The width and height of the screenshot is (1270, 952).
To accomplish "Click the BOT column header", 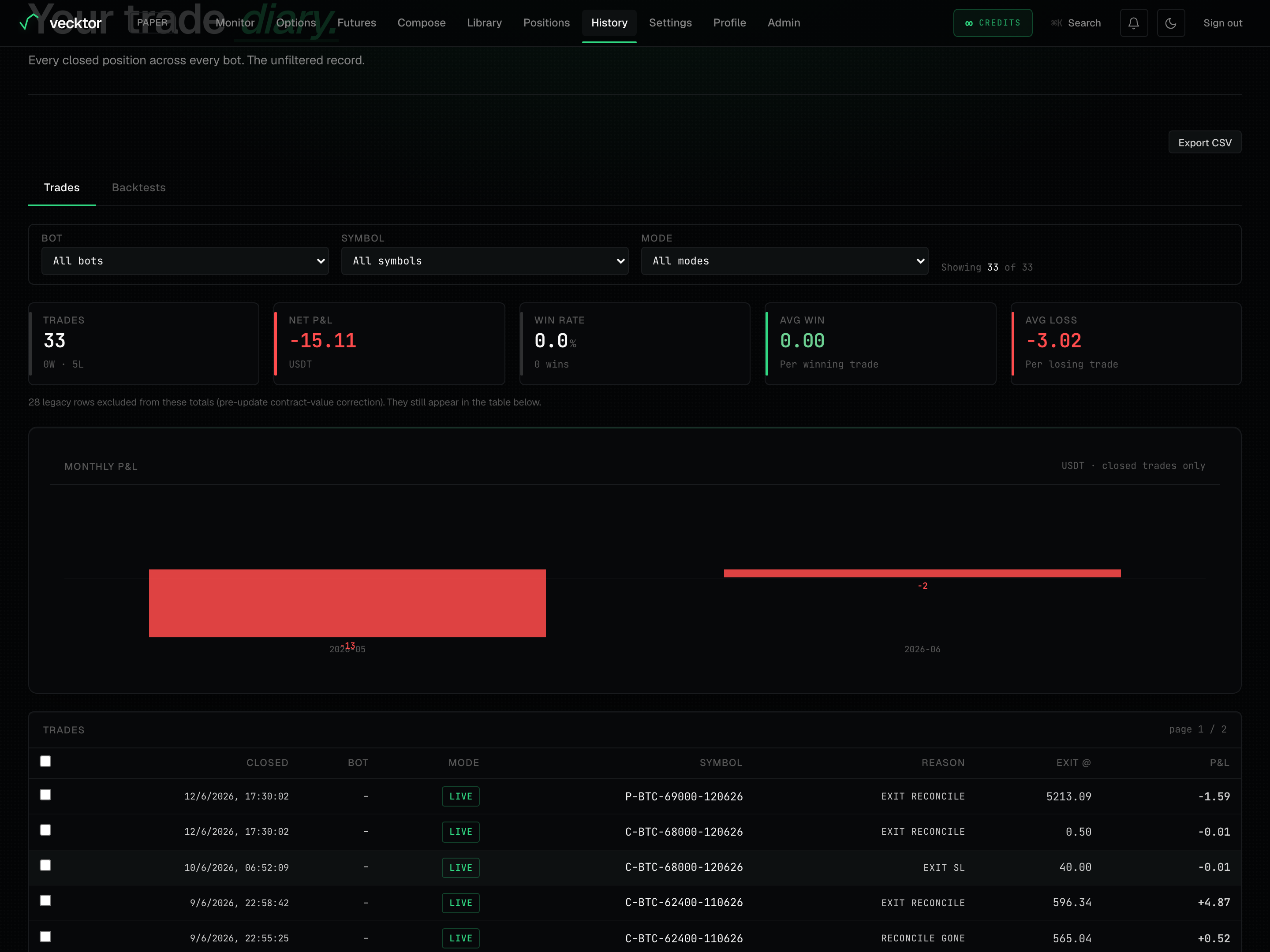I will point(358,762).
